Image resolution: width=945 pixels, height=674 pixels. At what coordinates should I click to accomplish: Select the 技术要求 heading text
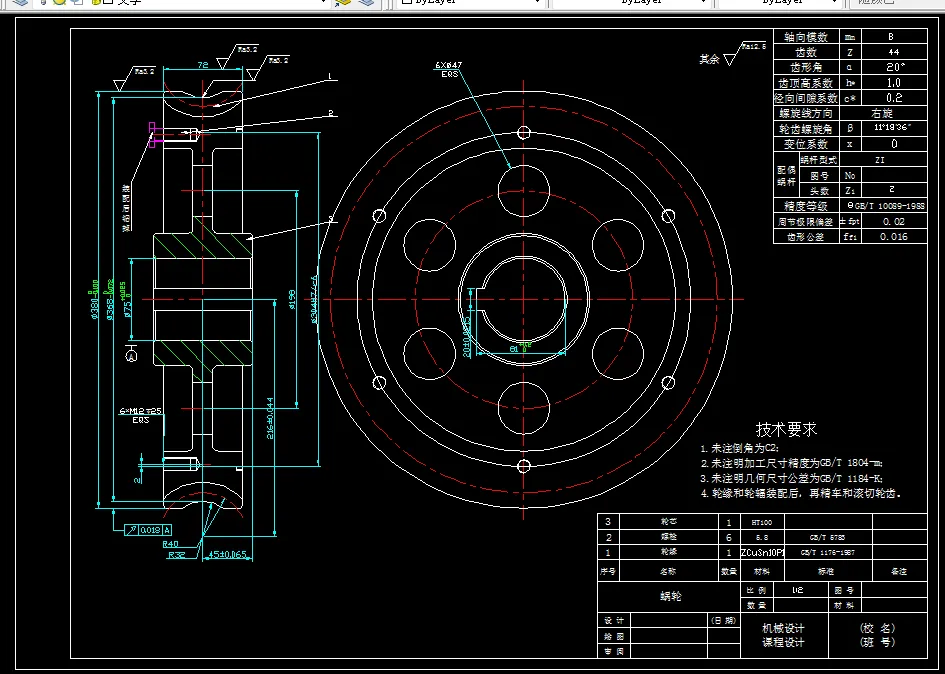[786, 429]
